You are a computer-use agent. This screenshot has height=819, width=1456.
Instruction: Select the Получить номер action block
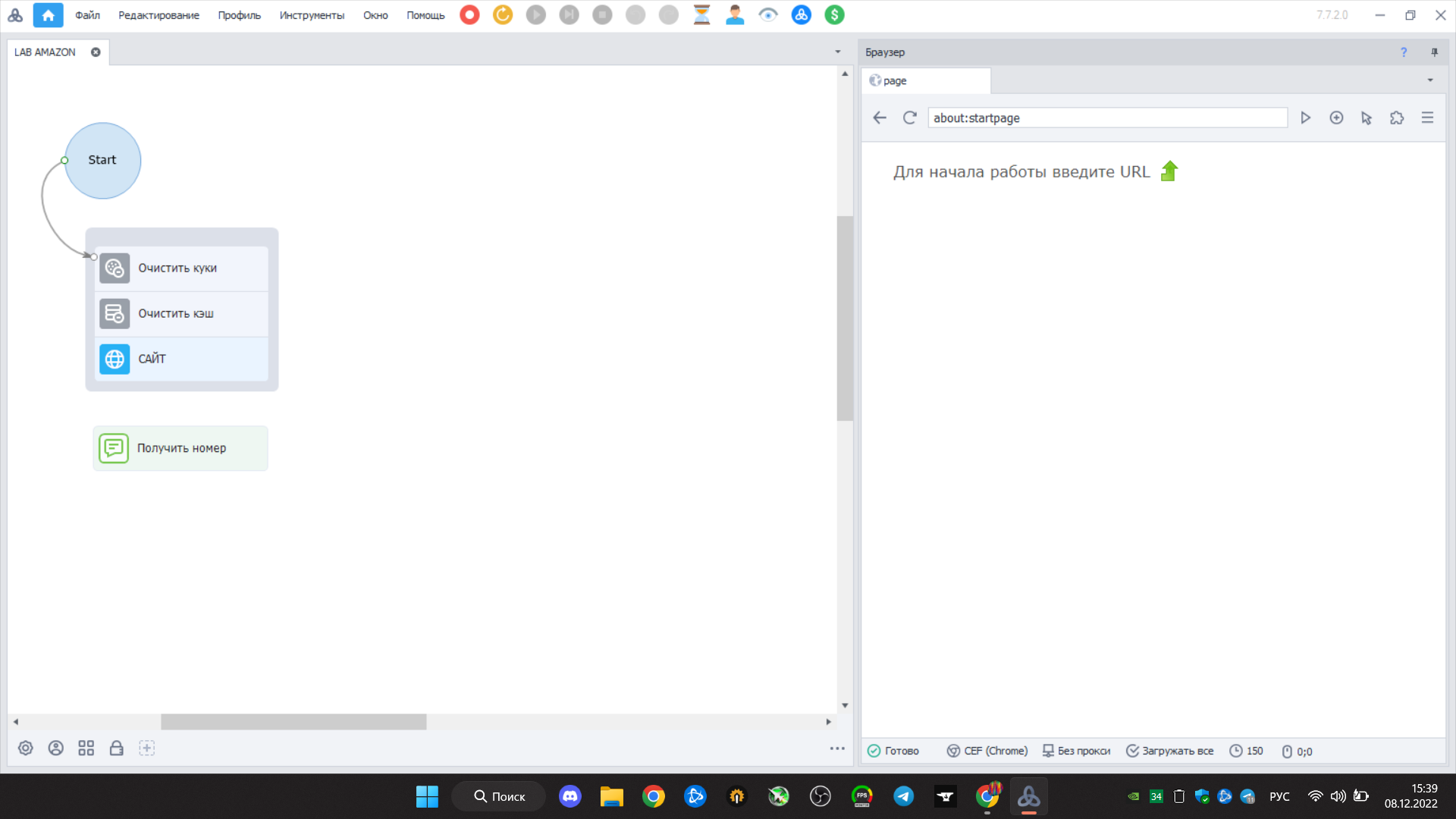180,448
